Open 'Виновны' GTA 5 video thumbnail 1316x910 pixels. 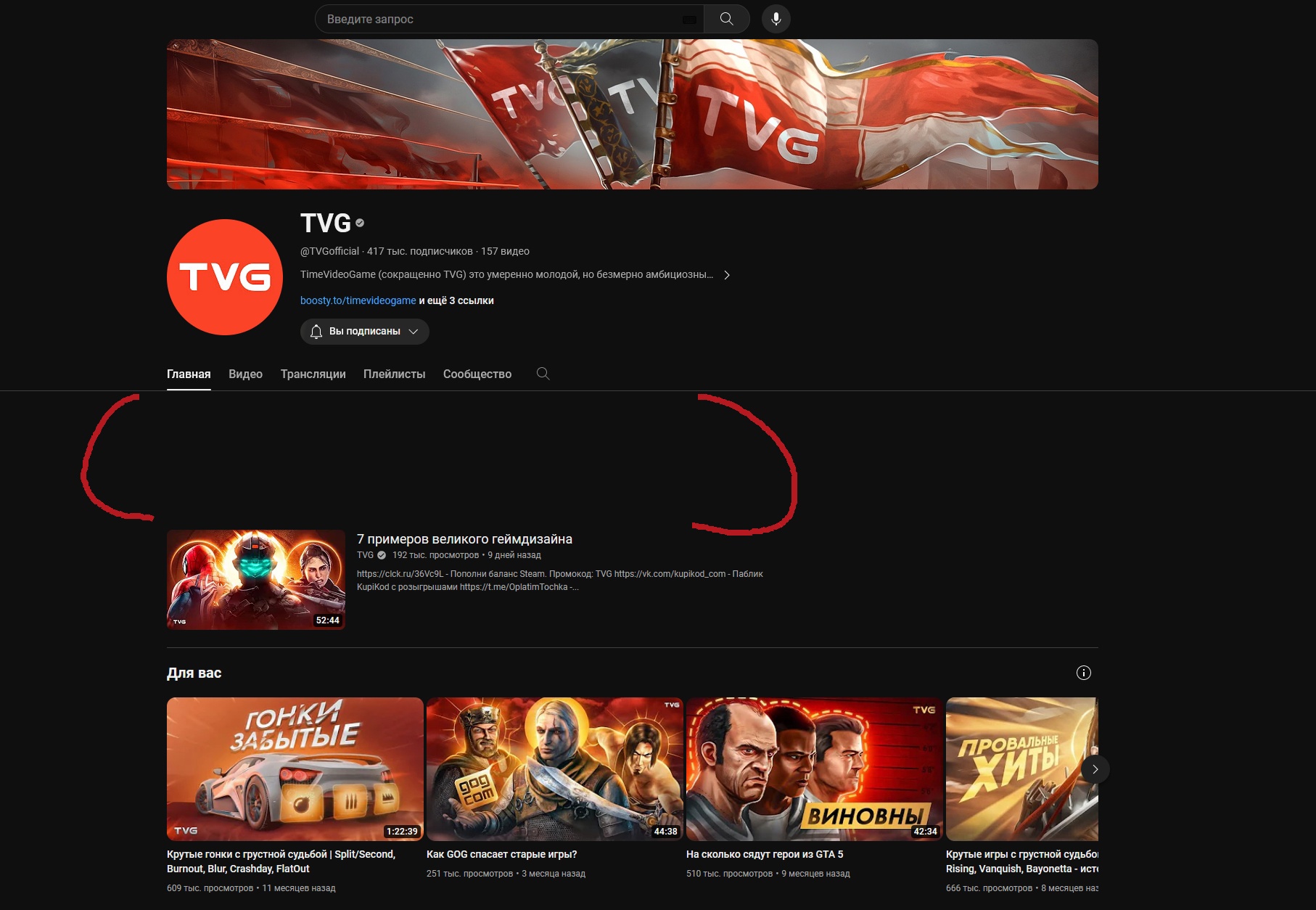point(815,769)
